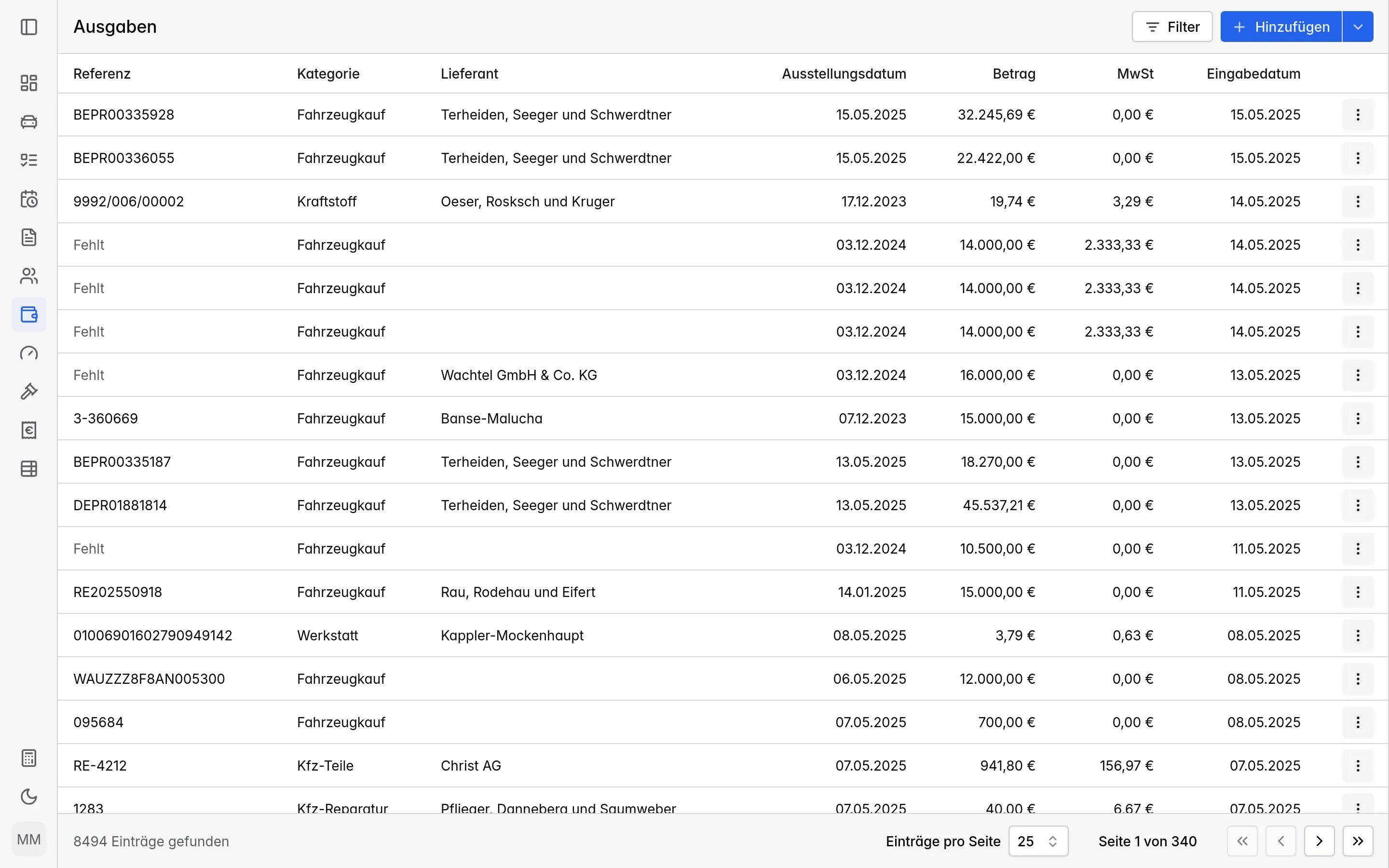The height and width of the screenshot is (868, 1389).
Task: Click the Referenz column header
Action: pos(102,74)
